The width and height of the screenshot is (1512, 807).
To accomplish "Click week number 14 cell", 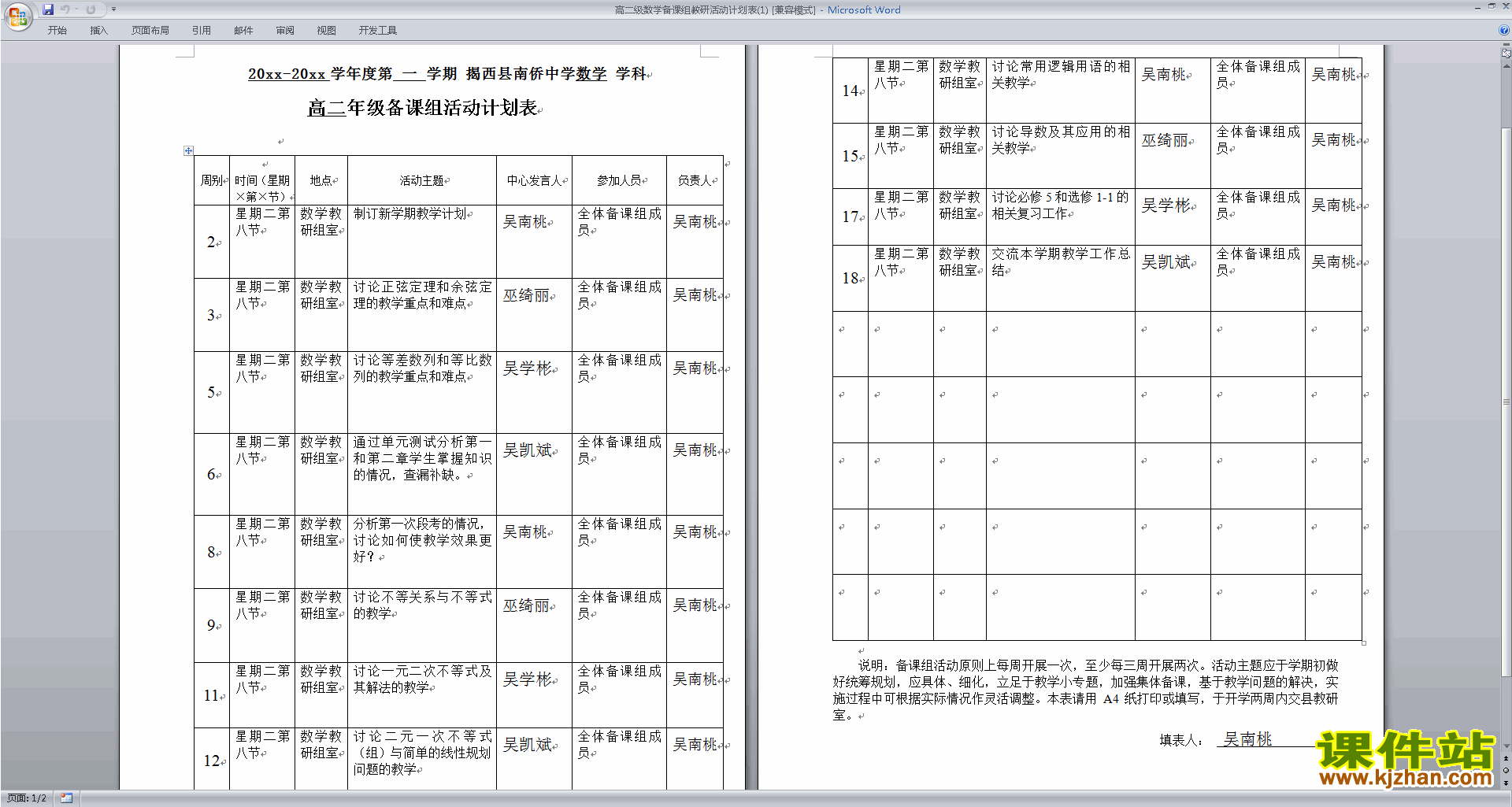I will click(x=850, y=91).
